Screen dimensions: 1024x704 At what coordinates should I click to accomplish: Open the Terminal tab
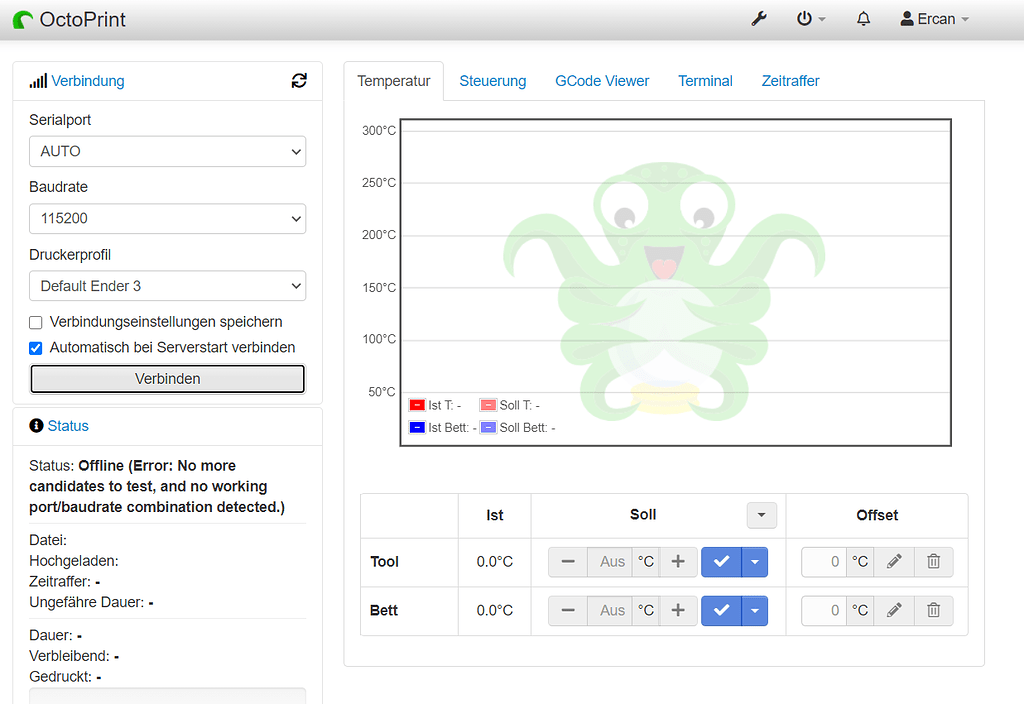point(705,81)
